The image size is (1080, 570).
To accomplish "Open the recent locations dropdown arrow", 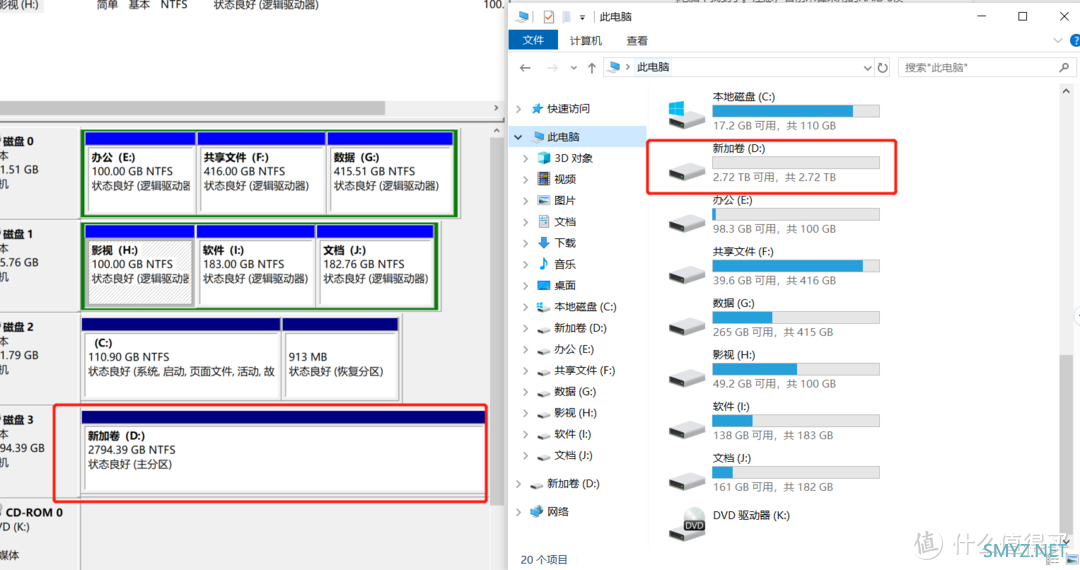I will (573, 67).
